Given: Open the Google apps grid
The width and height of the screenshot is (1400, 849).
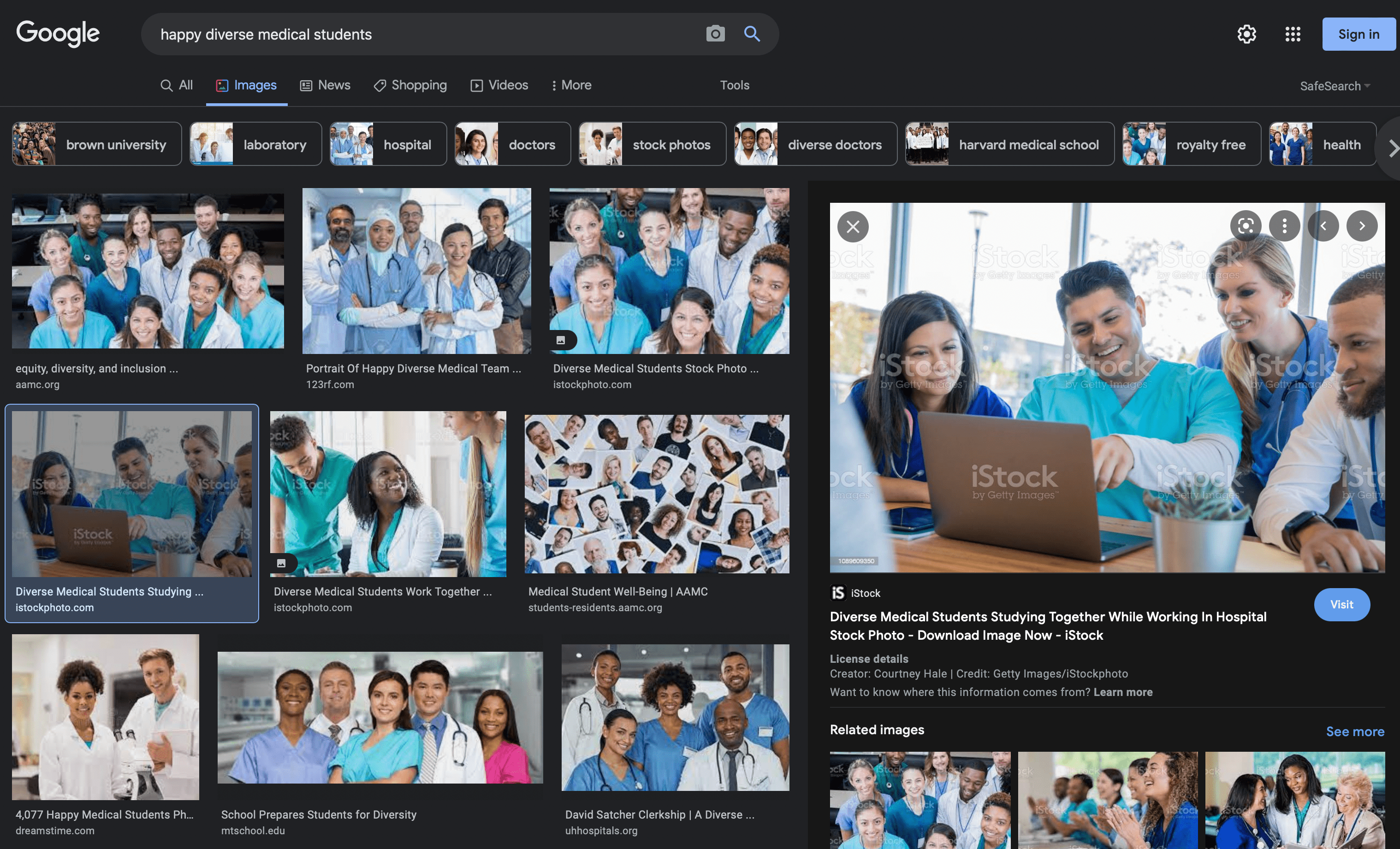Looking at the screenshot, I should tap(1293, 34).
